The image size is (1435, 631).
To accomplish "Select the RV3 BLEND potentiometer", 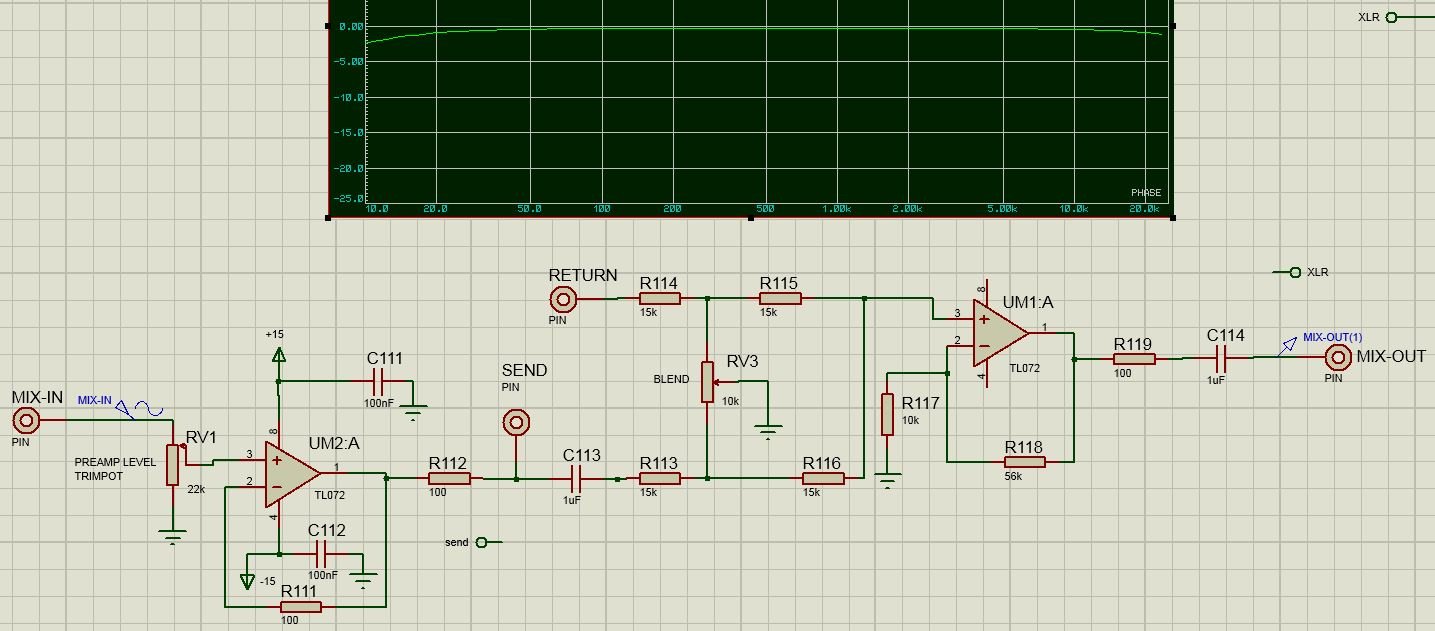I will (x=708, y=381).
